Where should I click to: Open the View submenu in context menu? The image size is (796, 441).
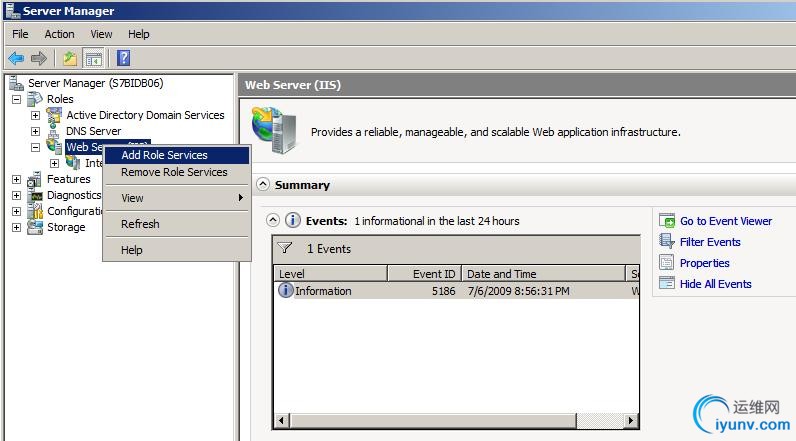pyautogui.click(x=177, y=198)
